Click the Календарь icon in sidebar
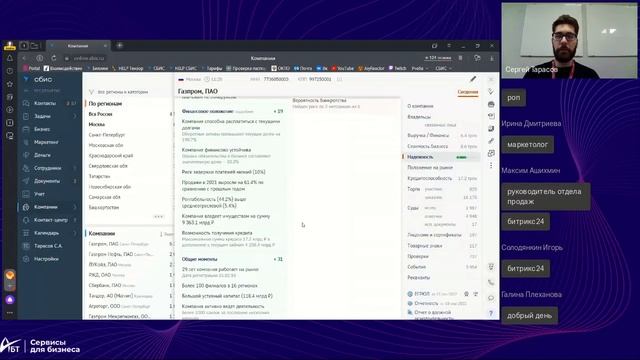The image size is (640, 360). click(x=26, y=233)
